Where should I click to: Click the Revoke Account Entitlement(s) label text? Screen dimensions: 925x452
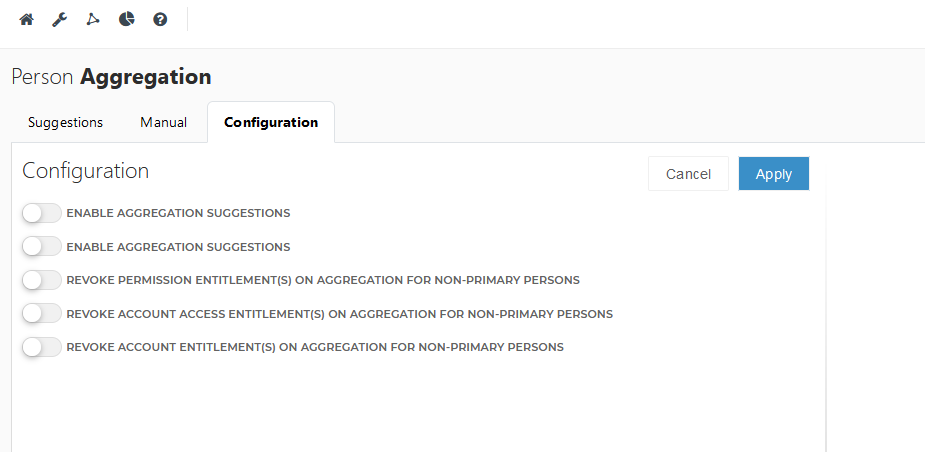(x=314, y=347)
